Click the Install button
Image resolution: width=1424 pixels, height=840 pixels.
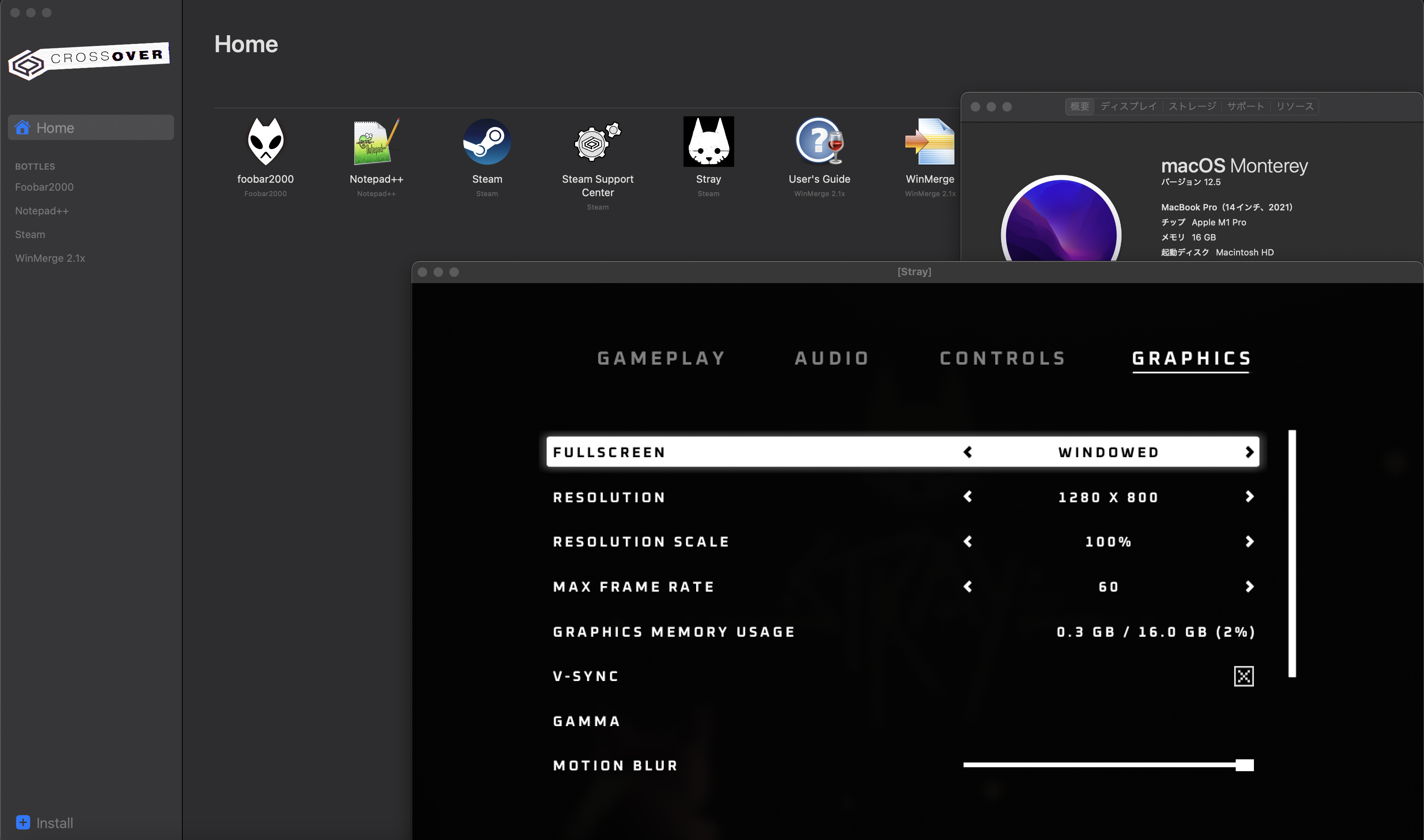pos(45,823)
